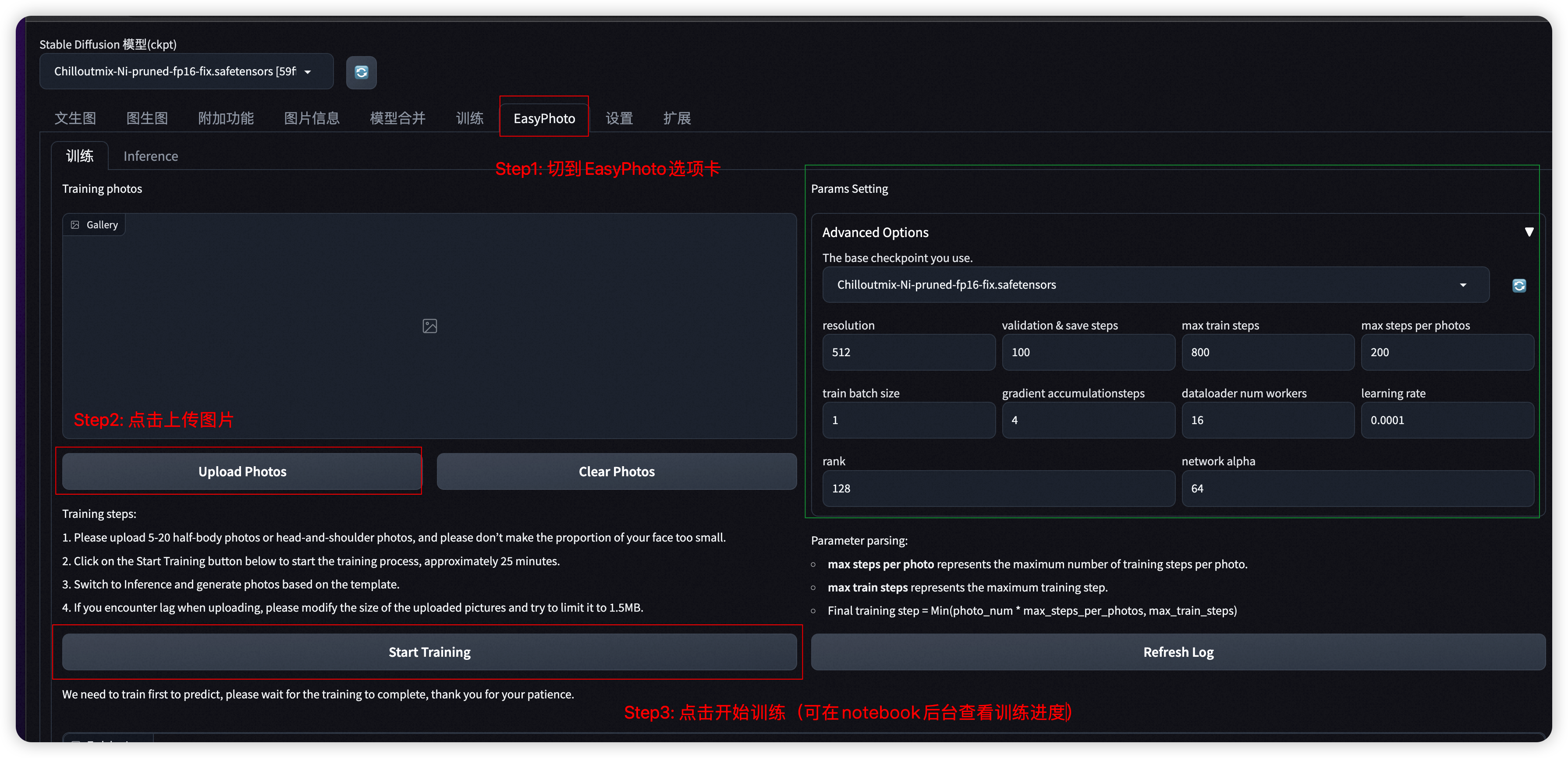Click the resolution input field
Viewport: 1568px width, 758px height.
pyautogui.click(x=908, y=352)
